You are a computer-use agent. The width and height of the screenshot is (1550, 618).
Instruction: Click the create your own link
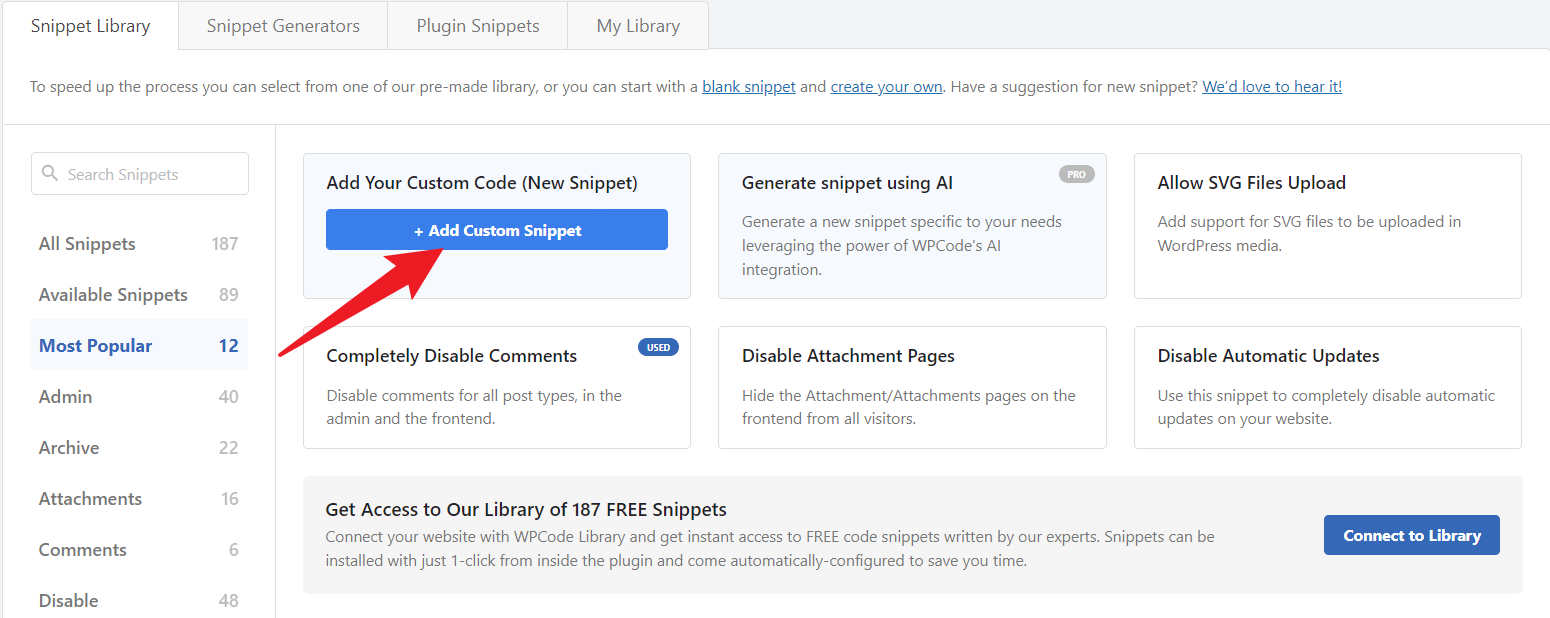(886, 86)
